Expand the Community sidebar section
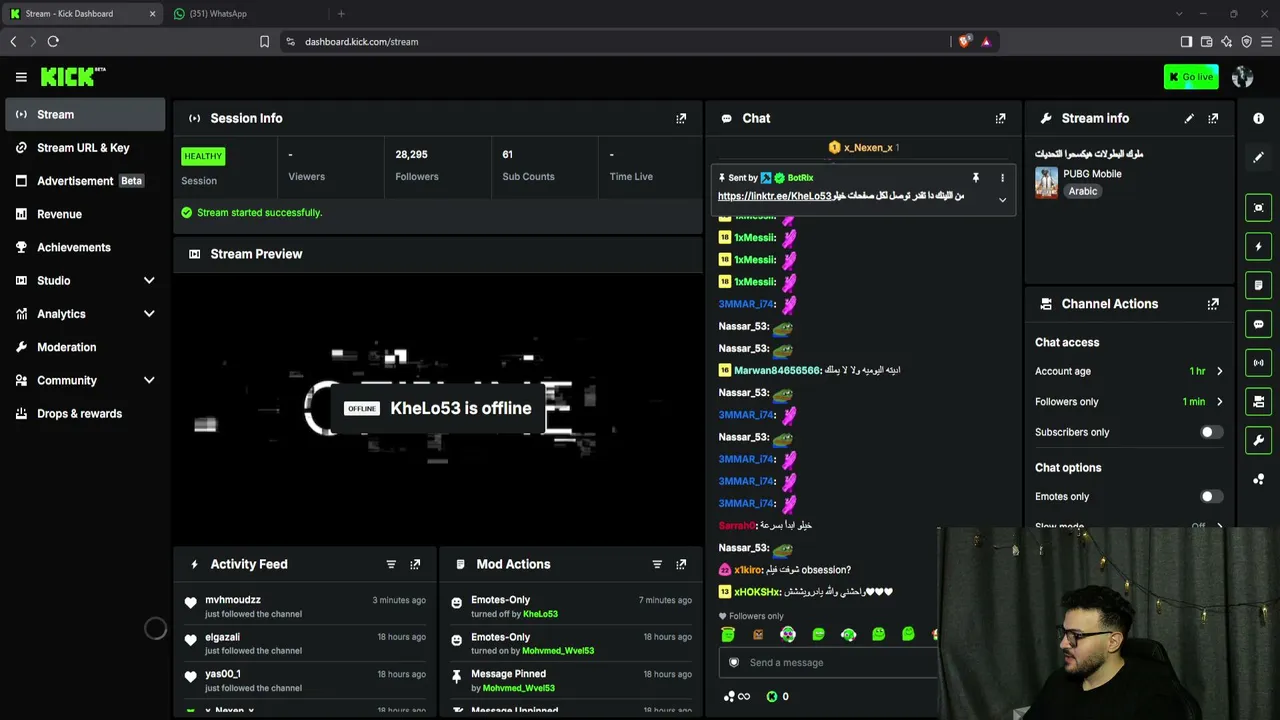This screenshot has height=720, width=1280. 149,380
